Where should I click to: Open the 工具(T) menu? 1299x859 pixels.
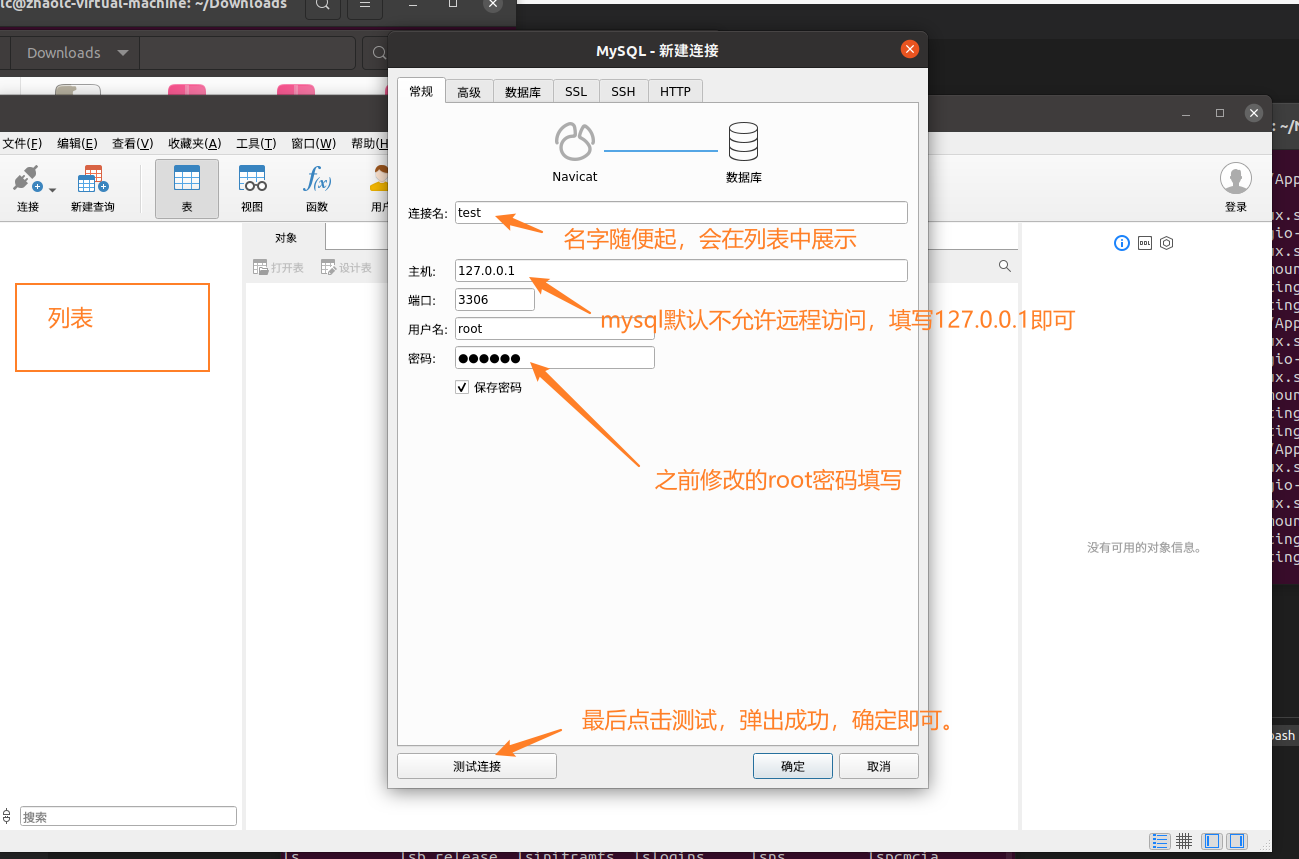point(256,144)
